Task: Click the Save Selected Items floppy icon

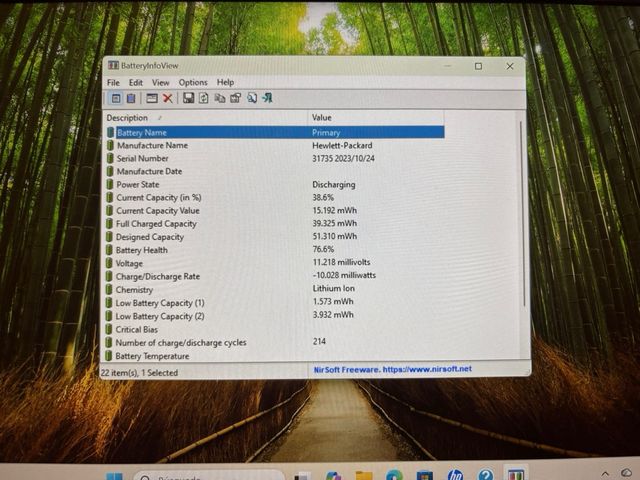Action: [188, 98]
